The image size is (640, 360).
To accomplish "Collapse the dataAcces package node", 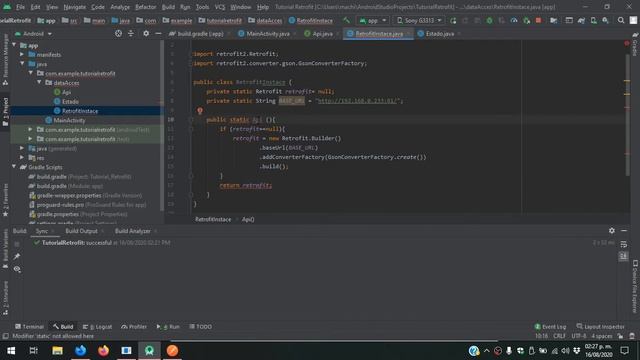I will click(x=40, y=82).
